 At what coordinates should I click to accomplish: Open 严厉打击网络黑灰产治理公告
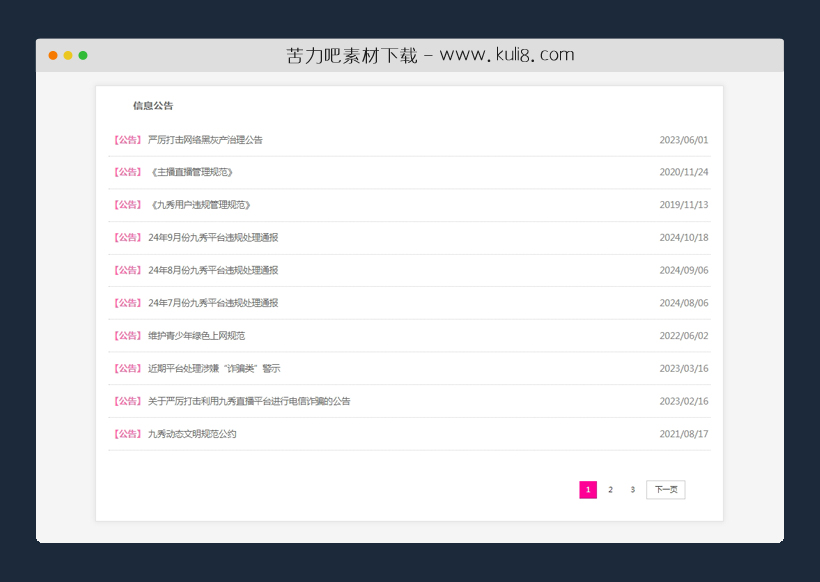[x=203, y=139]
